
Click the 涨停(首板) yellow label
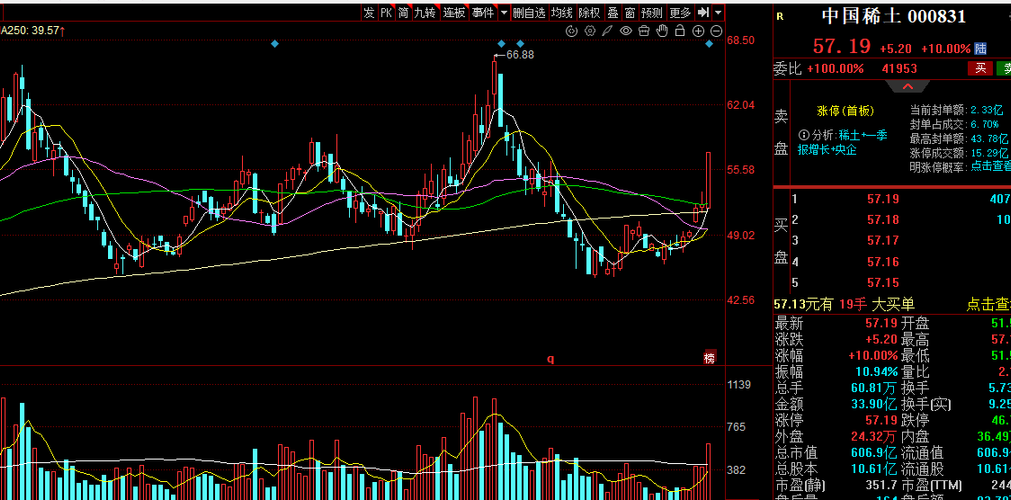(845, 111)
